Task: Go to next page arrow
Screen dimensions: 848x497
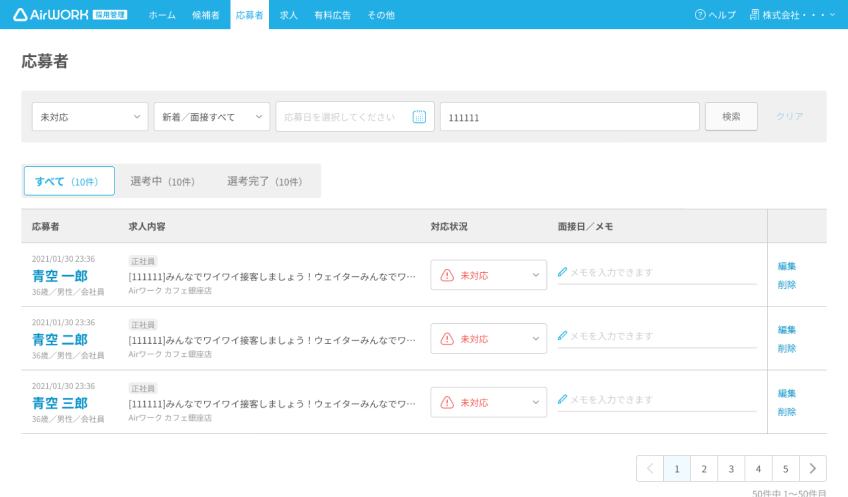Action: pos(812,468)
